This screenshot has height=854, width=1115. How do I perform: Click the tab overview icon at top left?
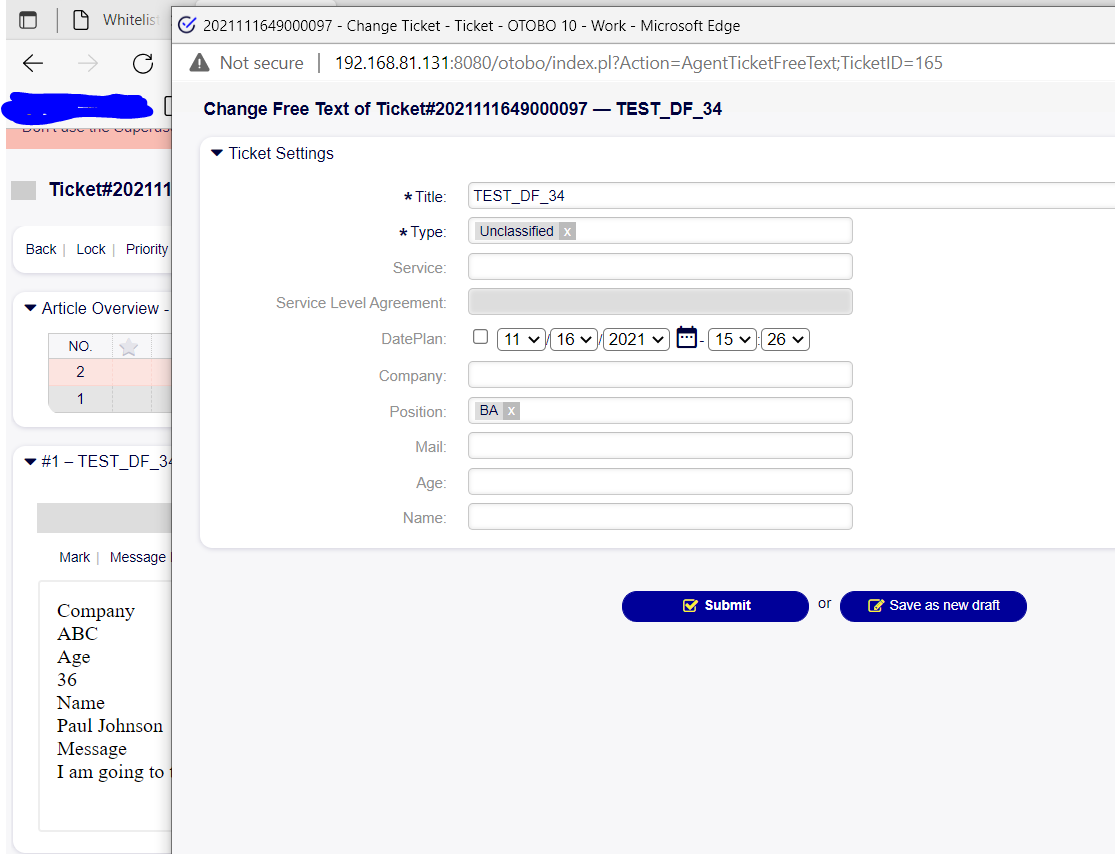point(28,20)
